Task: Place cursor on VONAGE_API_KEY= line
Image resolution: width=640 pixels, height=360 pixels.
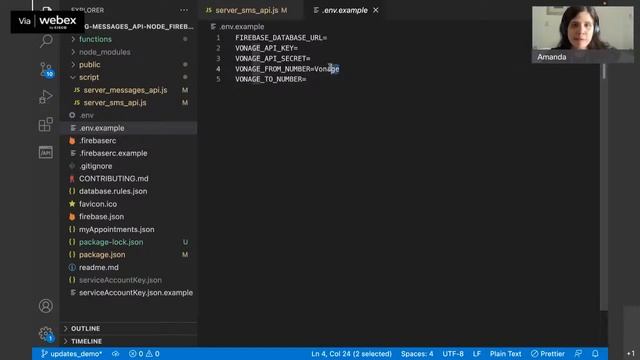Action: pos(266,48)
